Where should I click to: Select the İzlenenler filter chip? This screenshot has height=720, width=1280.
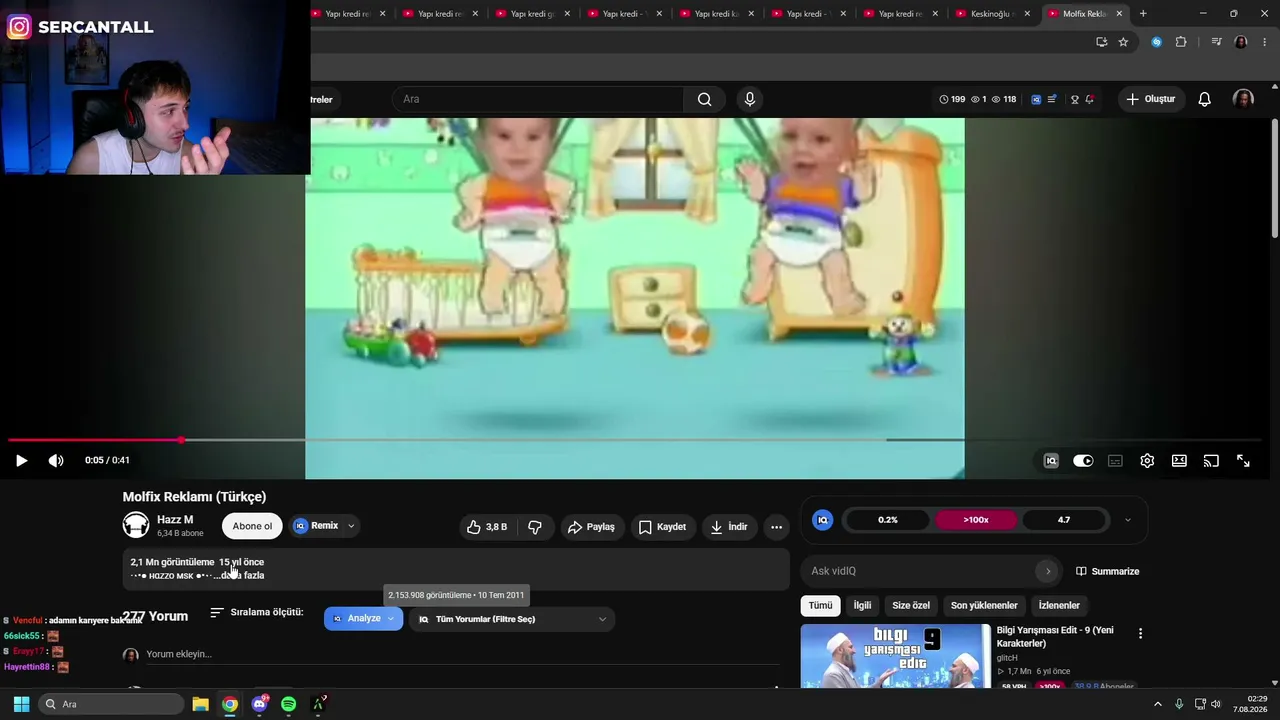1059,605
